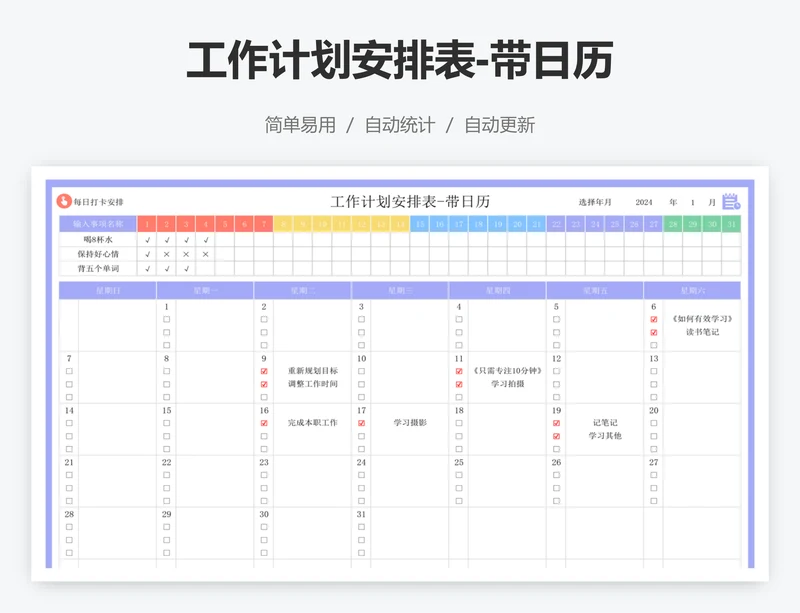Click the subtitle text 自动更新
The image size is (800, 613).
(x=499, y=125)
